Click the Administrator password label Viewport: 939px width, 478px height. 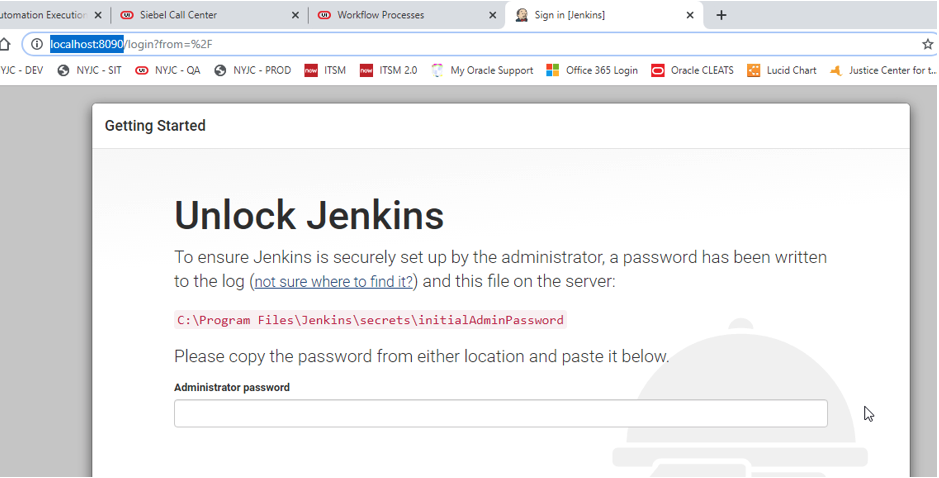pos(232,388)
